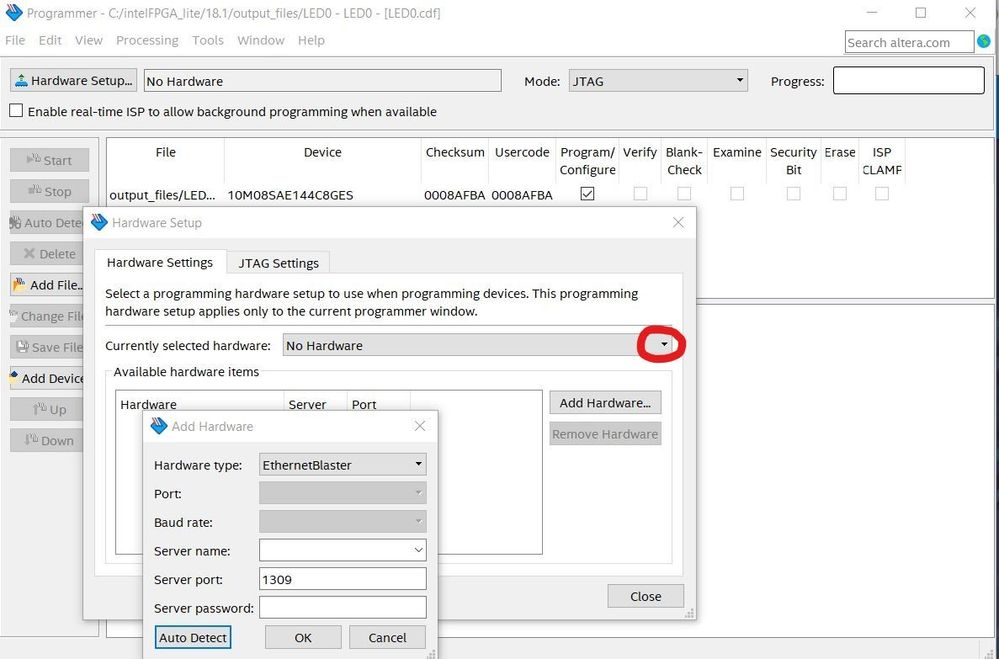This screenshot has width=999, height=659.
Task: Open the Window menu
Action: (261, 40)
